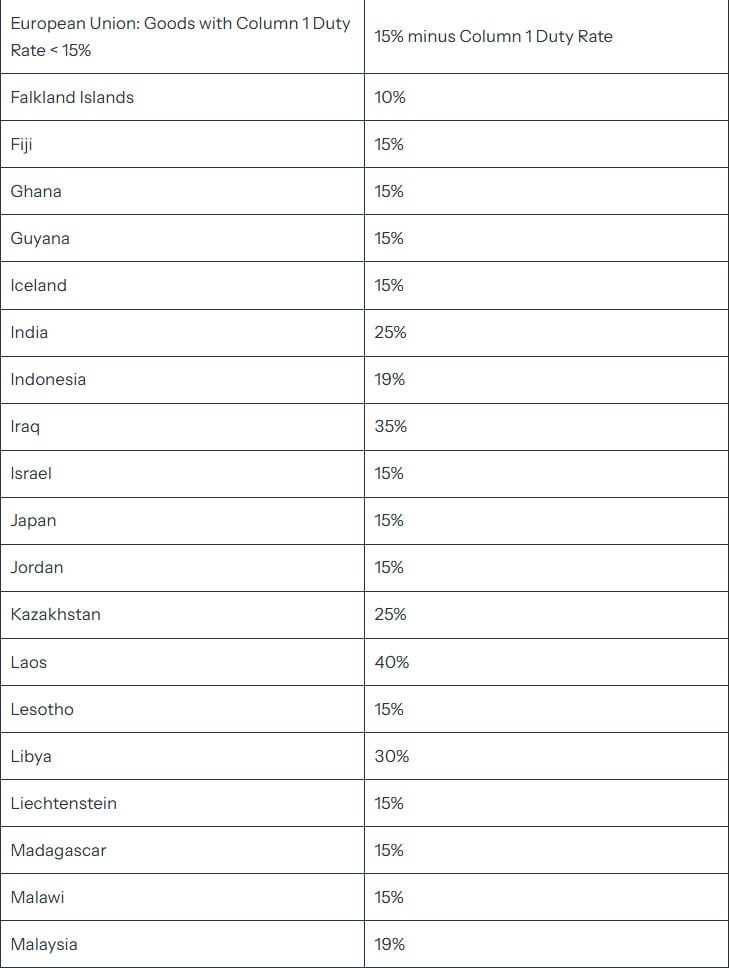Click the Iceland row label
This screenshot has height=968, width=730.
tap(39, 285)
